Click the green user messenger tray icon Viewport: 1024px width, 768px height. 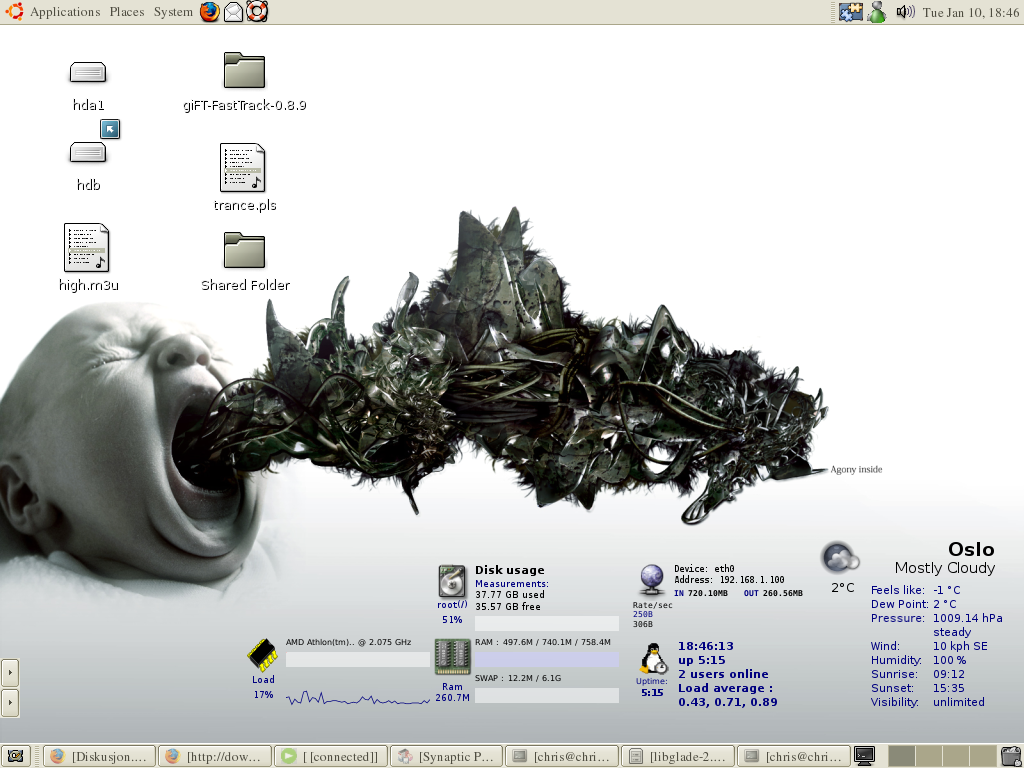[877, 12]
